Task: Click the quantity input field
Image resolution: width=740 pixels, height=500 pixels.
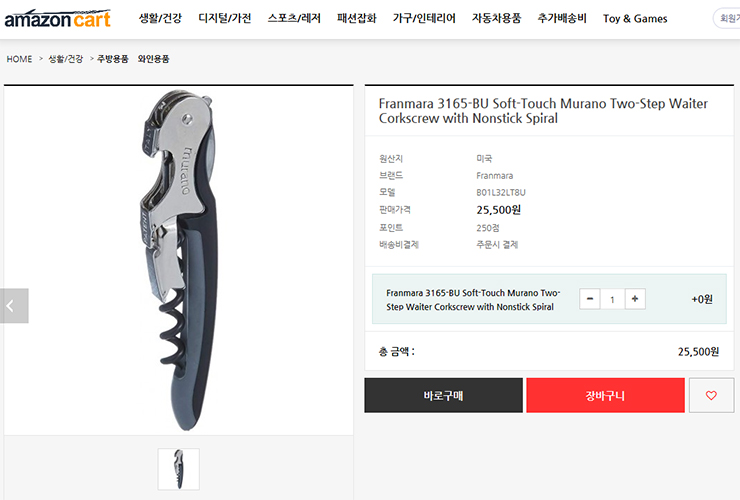Action: pos(613,299)
